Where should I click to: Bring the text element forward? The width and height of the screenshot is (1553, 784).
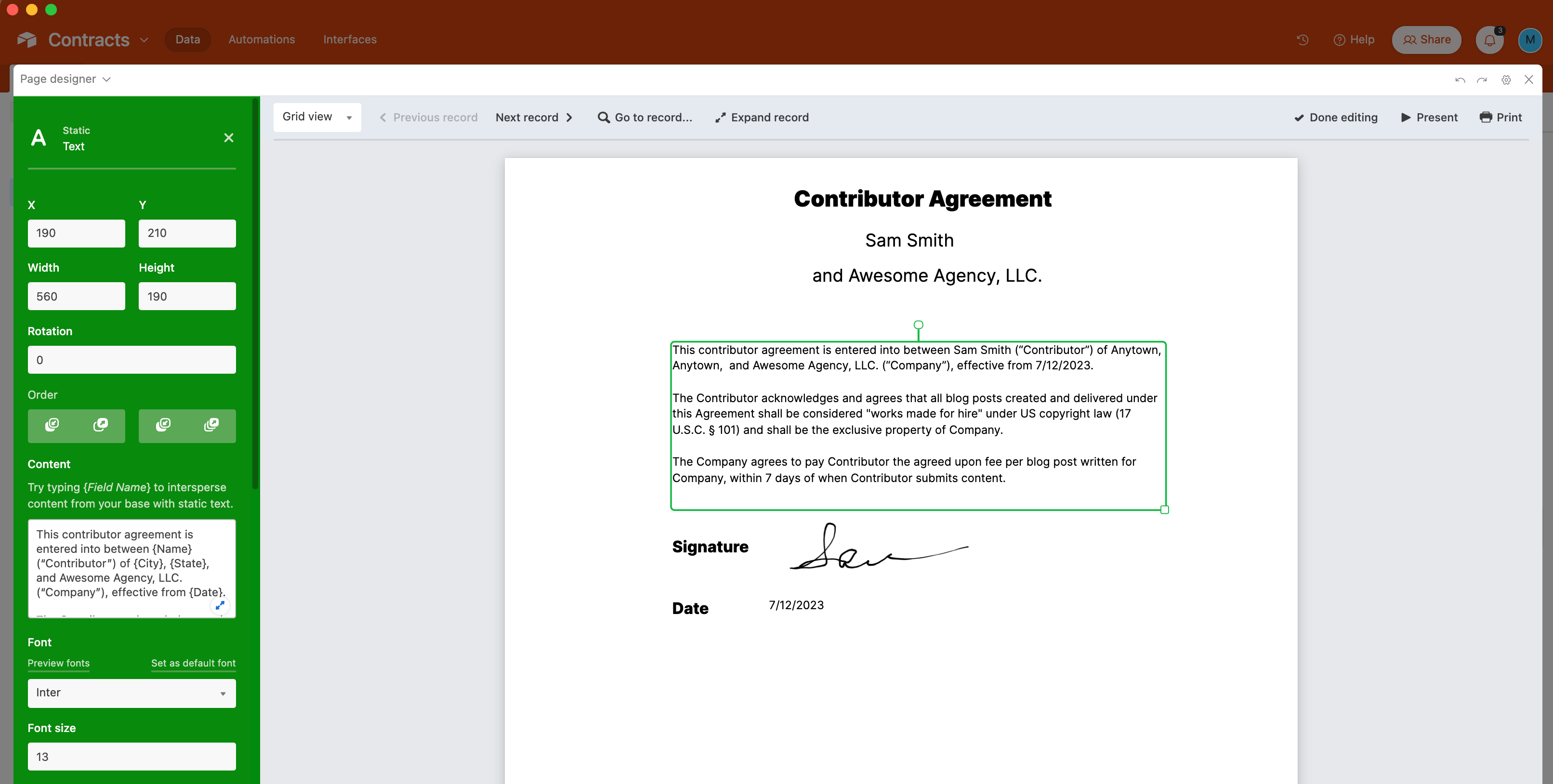click(x=101, y=425)
